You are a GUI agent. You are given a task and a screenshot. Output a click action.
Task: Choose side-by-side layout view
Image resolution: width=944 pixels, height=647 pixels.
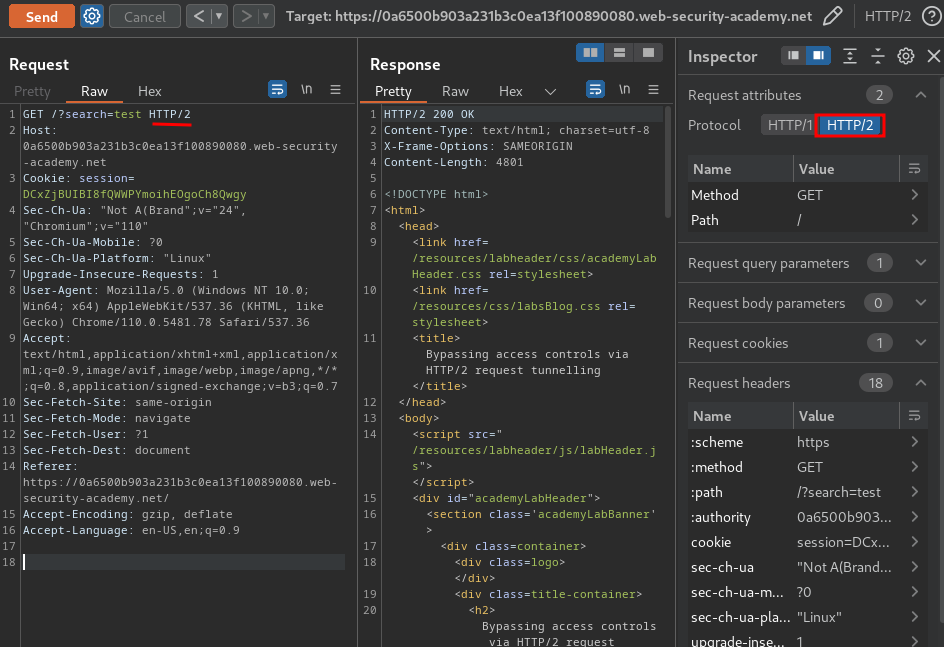[x=590, y=53]
